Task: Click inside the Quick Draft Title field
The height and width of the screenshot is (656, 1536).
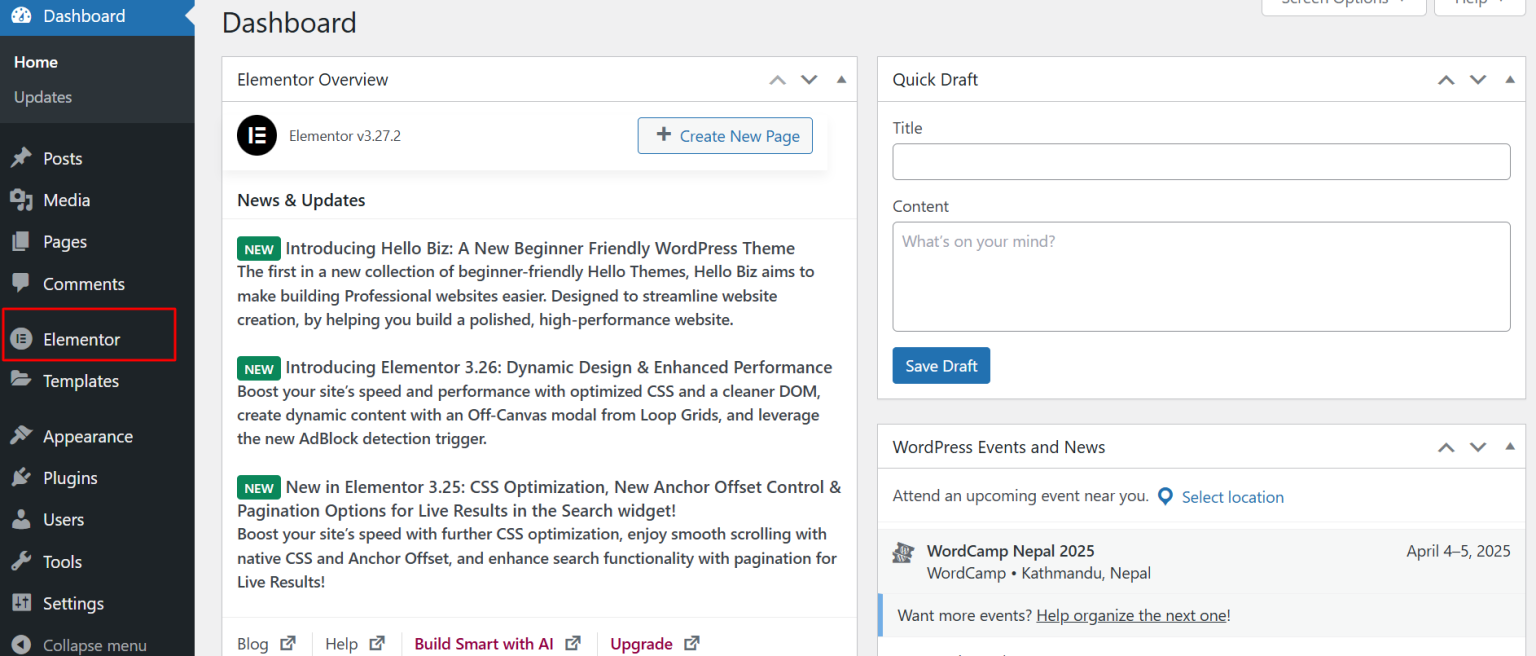Action: click(x=1200, y=161)
